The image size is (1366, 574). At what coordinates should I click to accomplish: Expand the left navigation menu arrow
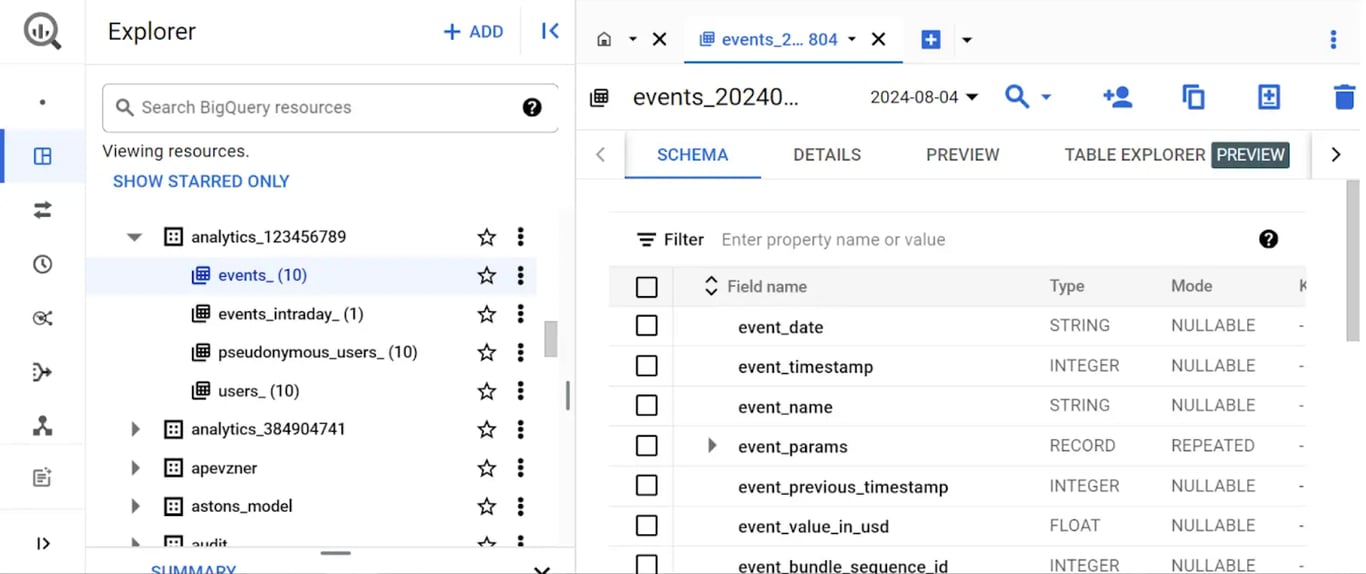tap(42, 544)
